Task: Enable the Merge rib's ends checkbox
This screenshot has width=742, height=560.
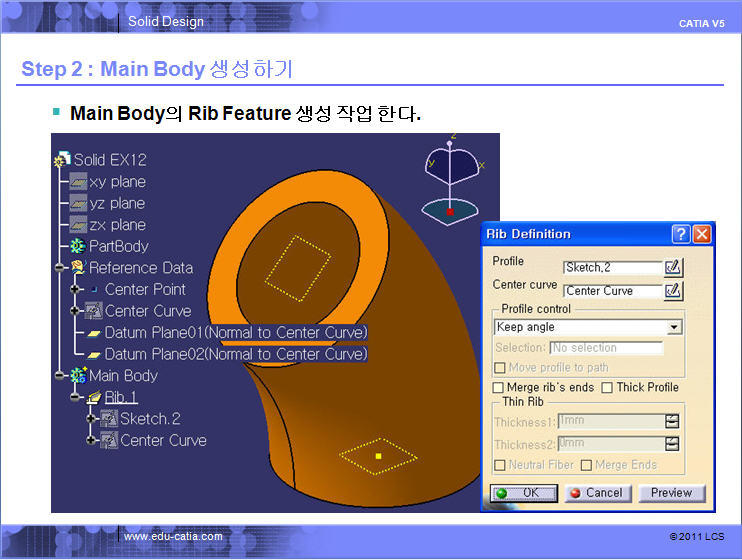Action: [499, 388]
